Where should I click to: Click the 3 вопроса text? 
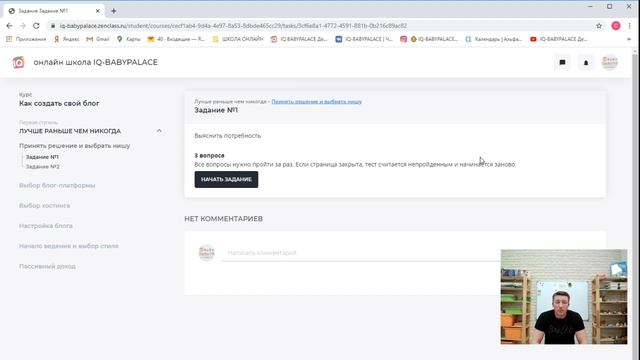209,156
